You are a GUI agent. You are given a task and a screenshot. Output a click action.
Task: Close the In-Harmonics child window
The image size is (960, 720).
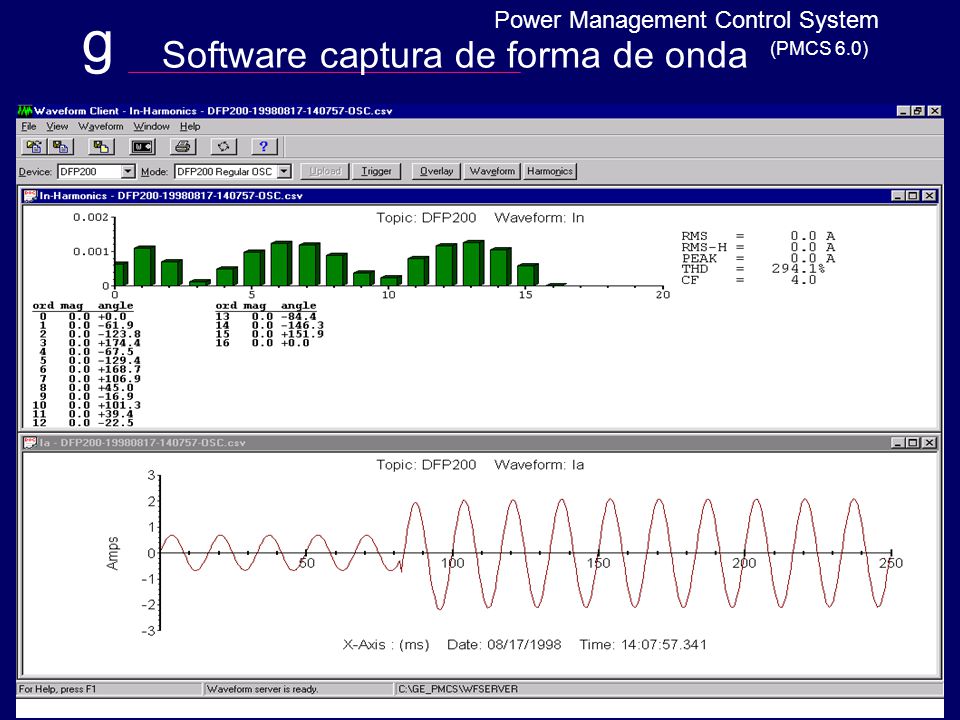[x=929, y=196]
